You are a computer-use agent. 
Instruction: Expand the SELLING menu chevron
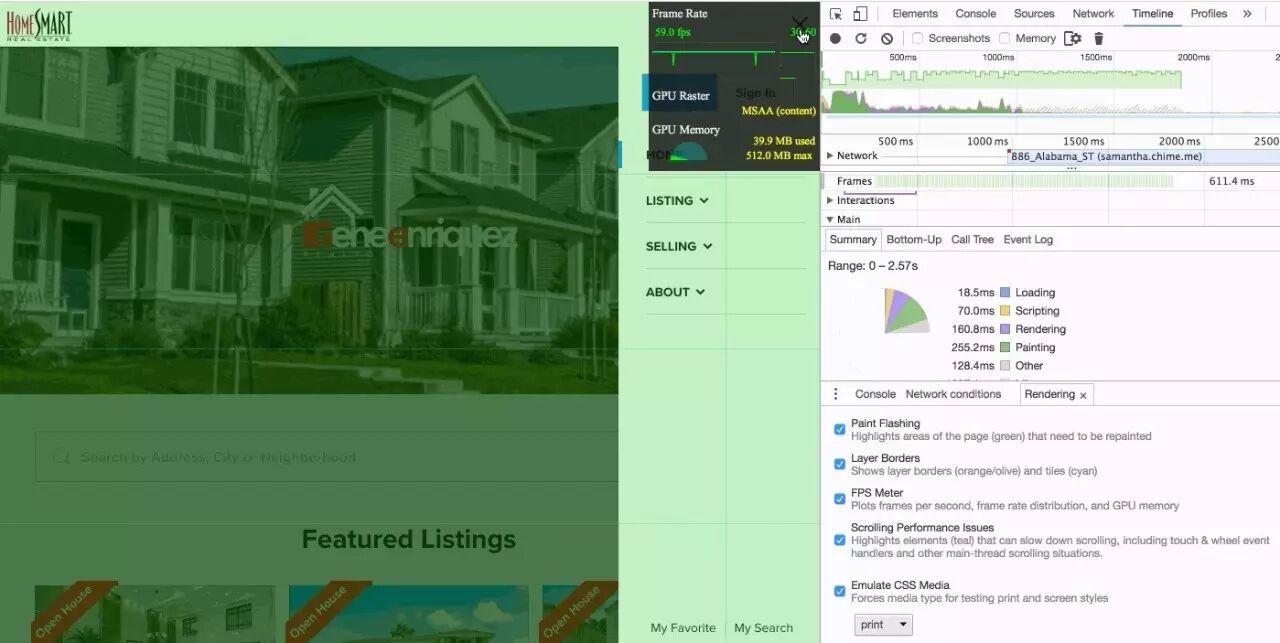(x=708, y=246)
